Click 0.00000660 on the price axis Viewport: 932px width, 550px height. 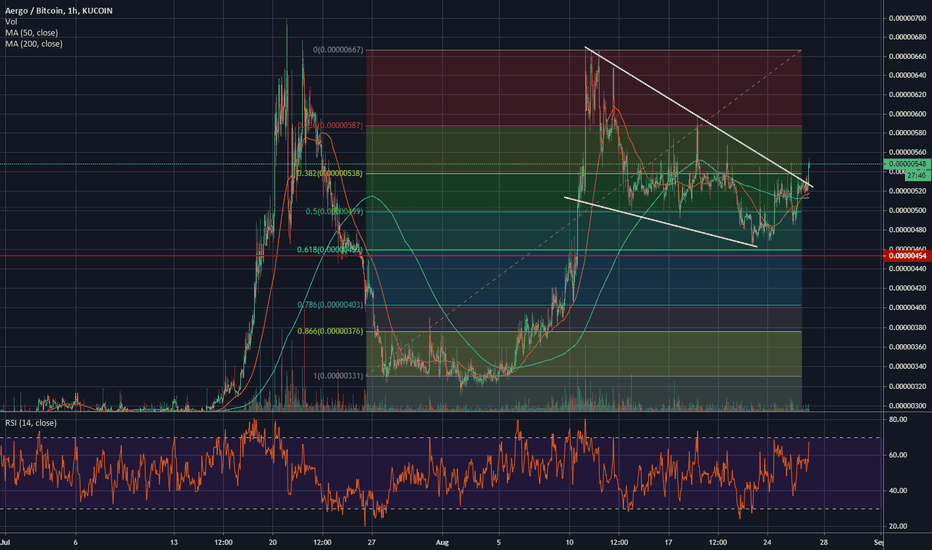point(908,56)
